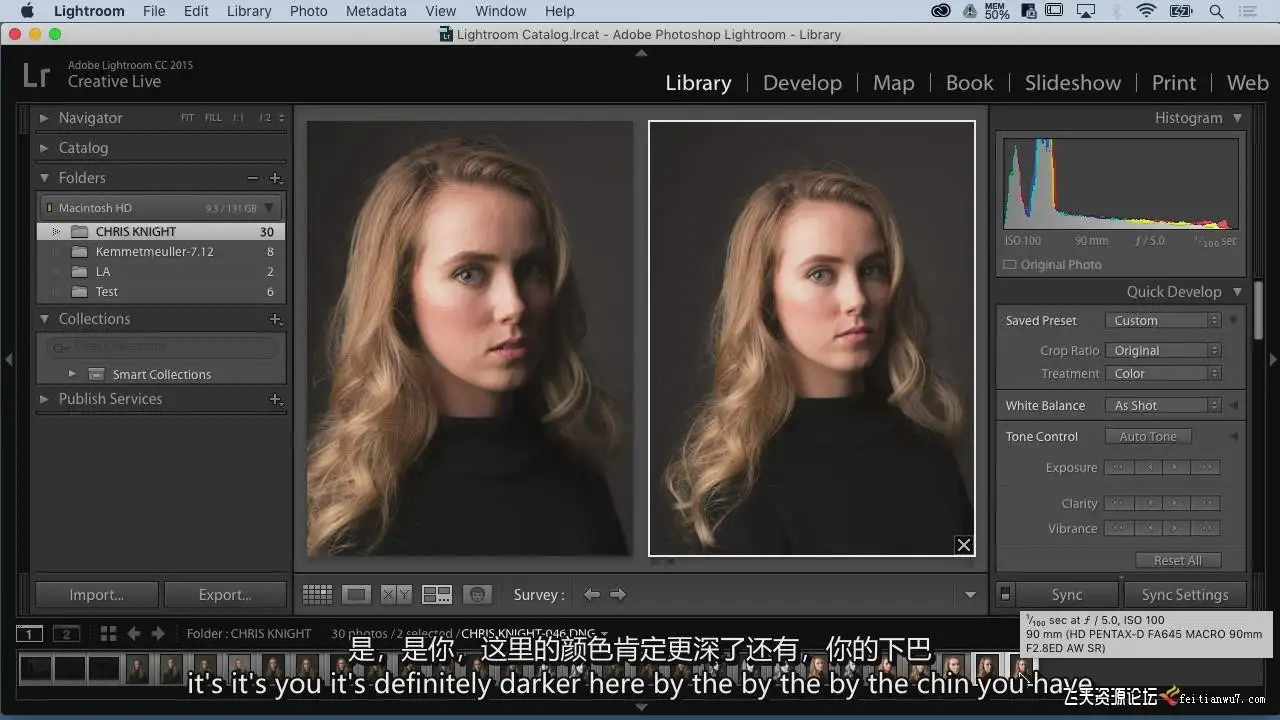
Task: Open the Treatment dropdown showing Color
Action: coord(1163,374)
